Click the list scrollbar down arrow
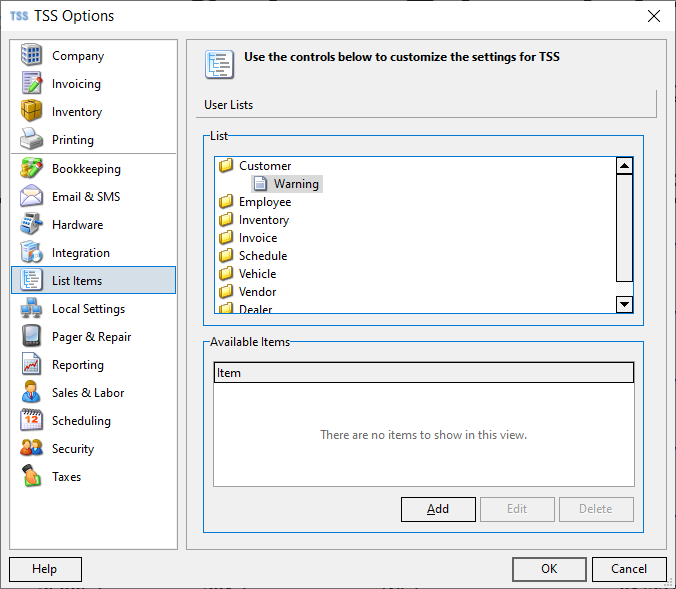The width and height of the screenshot is (676, 589). 624,304
